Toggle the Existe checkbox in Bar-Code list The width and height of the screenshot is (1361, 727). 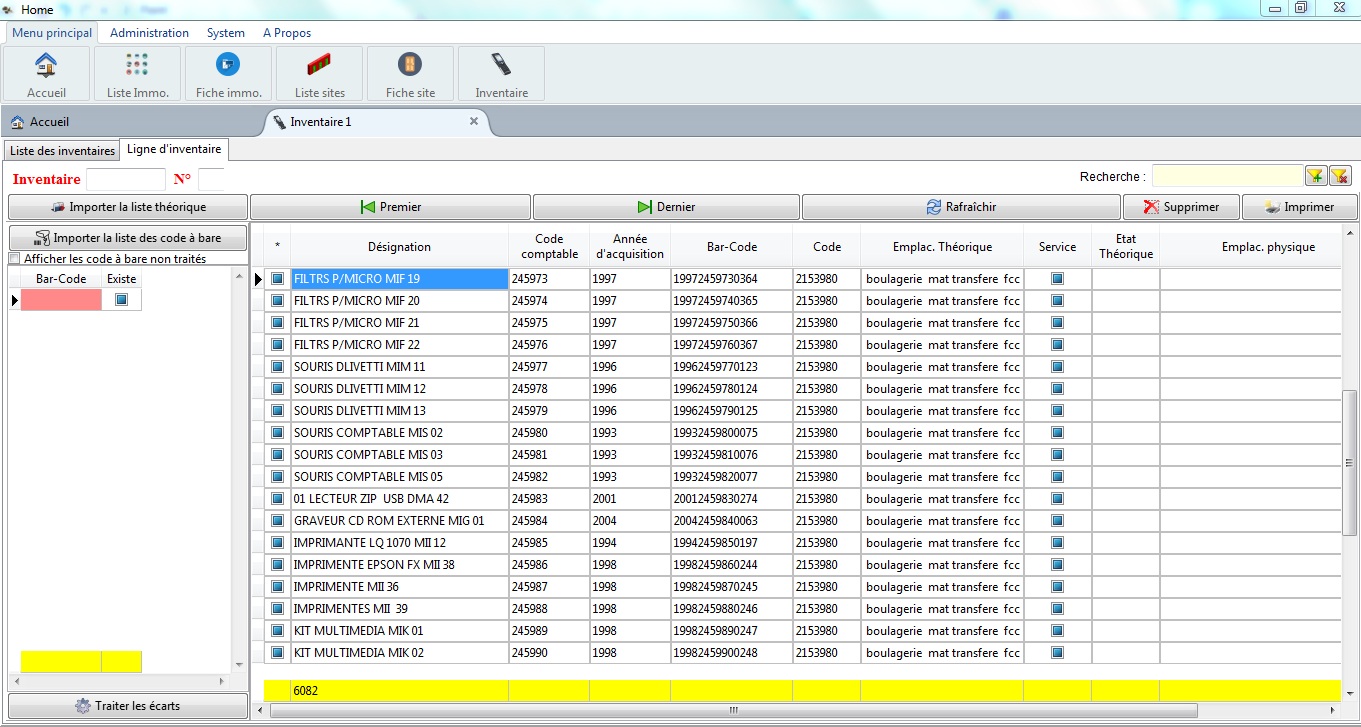(122, 300)
